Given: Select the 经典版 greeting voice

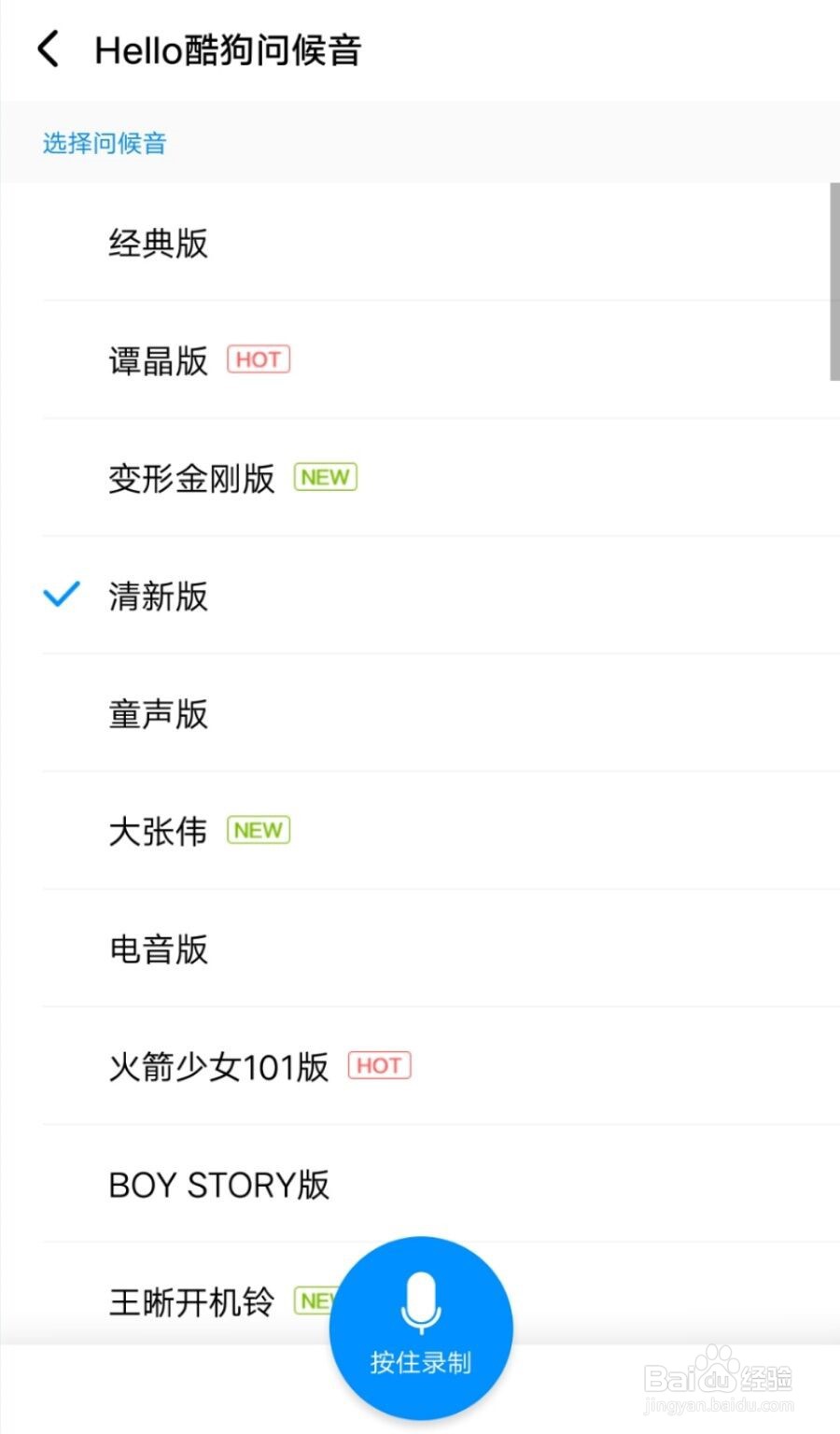Looking at the screenshot, I should (x=159, y=244).
